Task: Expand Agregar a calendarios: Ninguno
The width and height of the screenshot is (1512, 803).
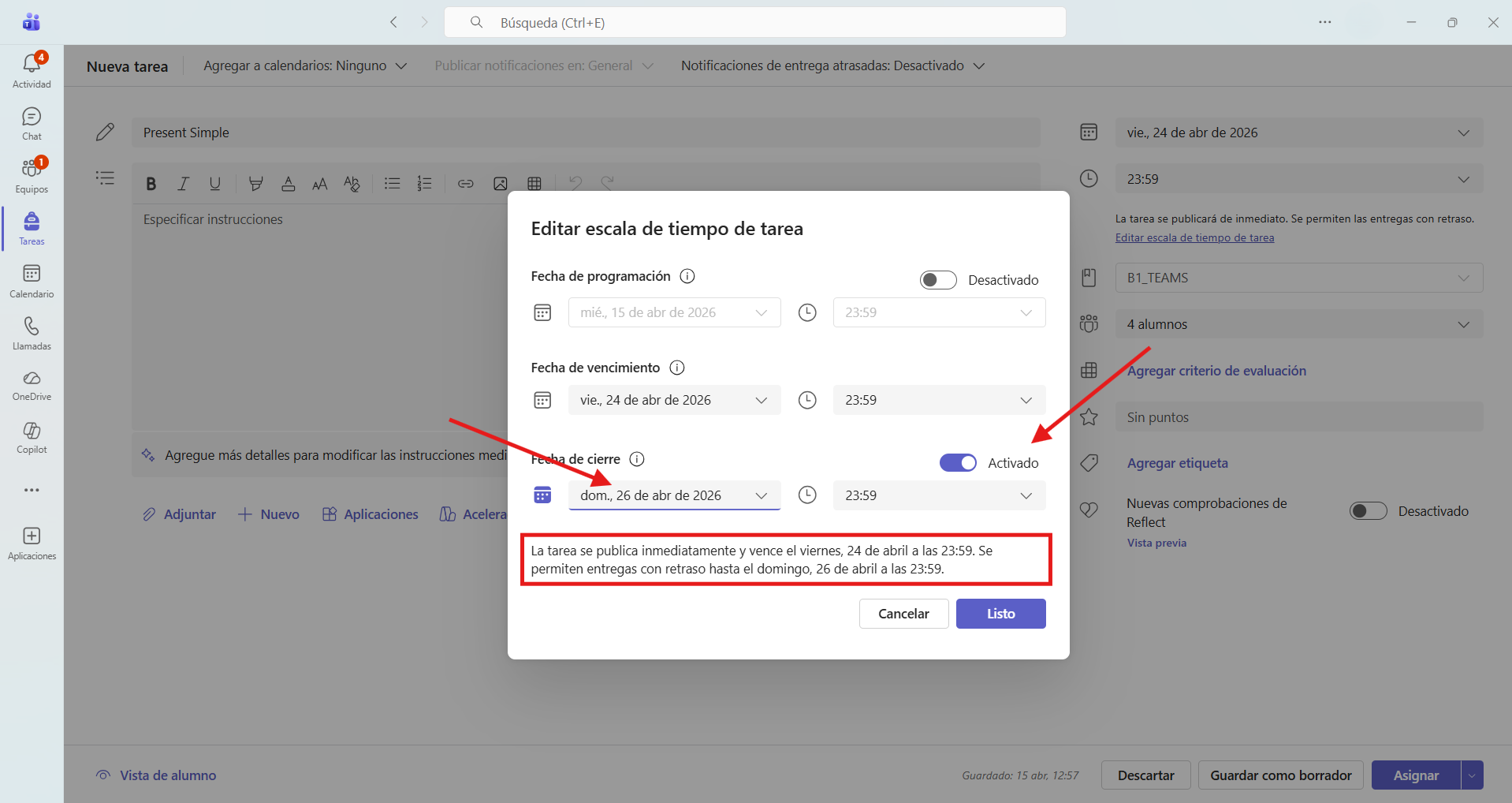Action: coord(304,65)
